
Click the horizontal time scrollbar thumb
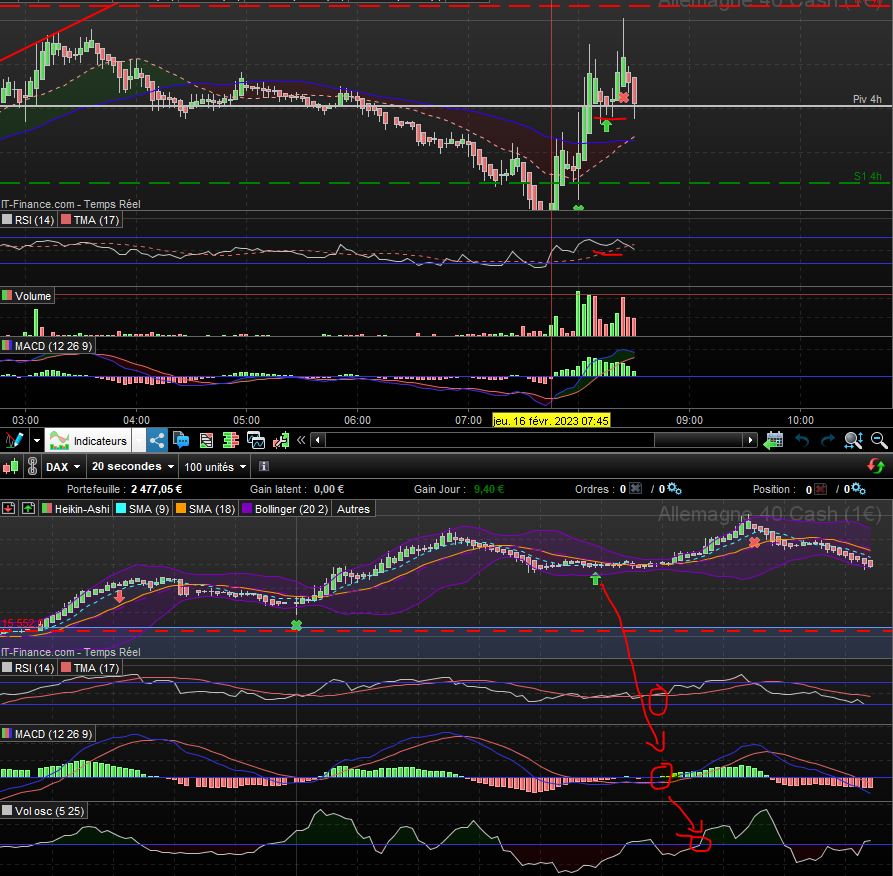(x=699, y=440)
